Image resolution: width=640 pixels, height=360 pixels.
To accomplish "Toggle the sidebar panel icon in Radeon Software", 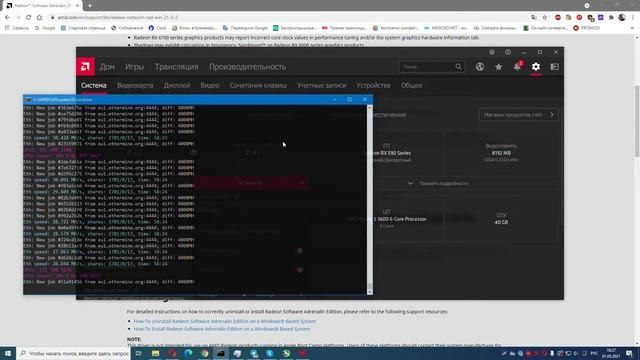I will [x=554, y=67].
